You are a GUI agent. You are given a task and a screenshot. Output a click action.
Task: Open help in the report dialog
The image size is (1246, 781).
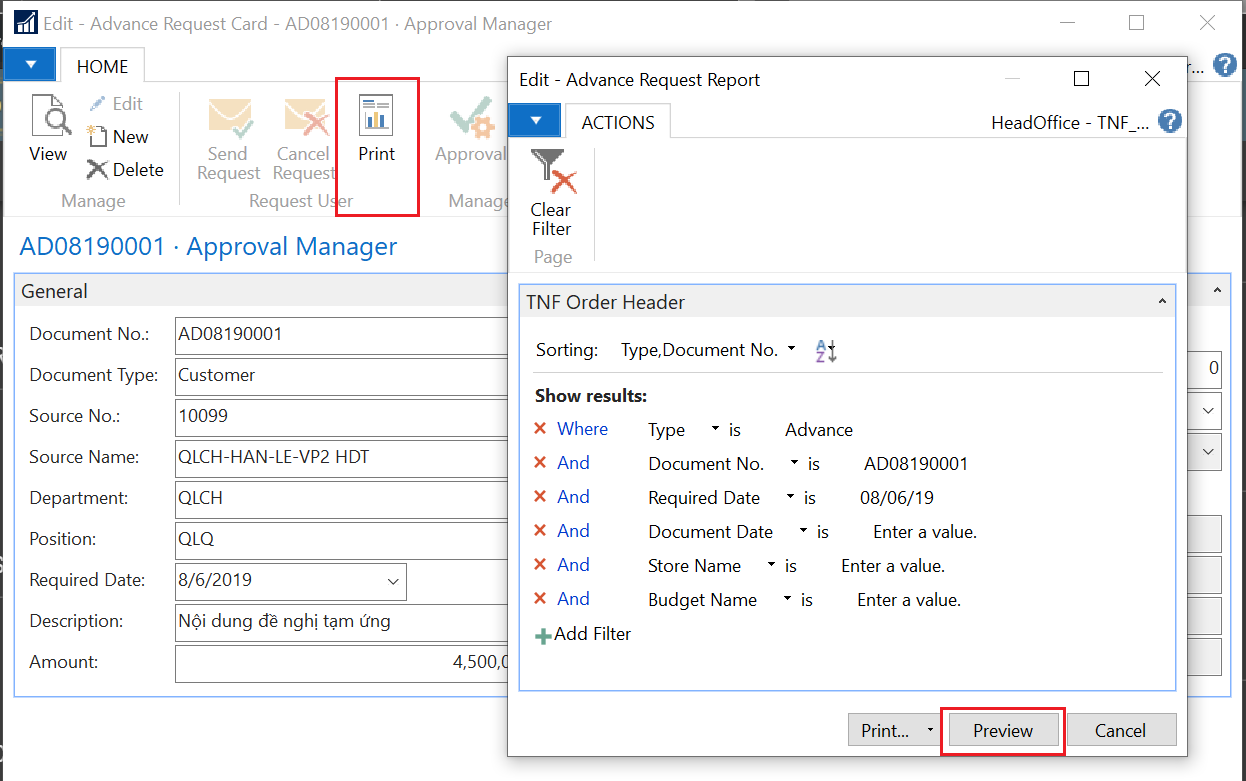pyautogui.click(x=1170, y=122)
